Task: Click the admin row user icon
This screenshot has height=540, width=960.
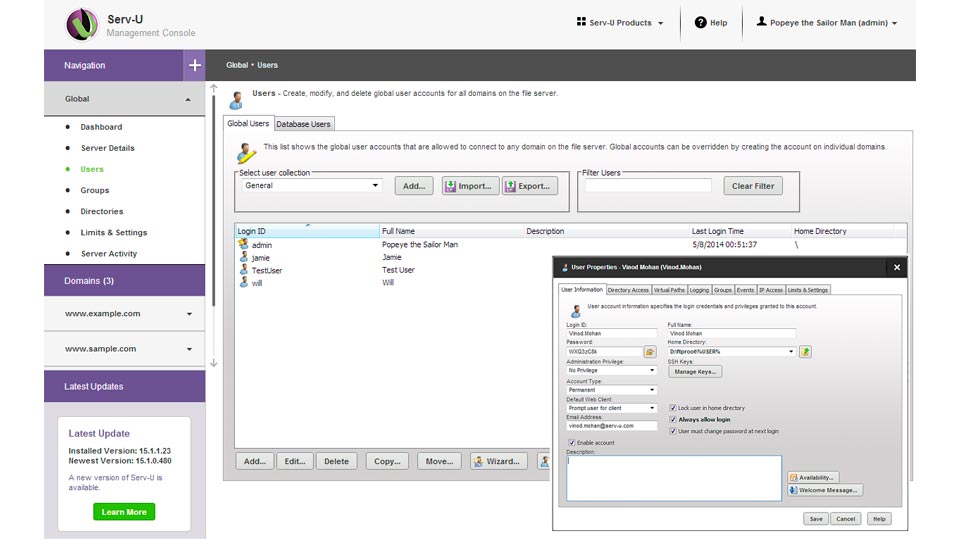Action: click(x=243, y=244)
